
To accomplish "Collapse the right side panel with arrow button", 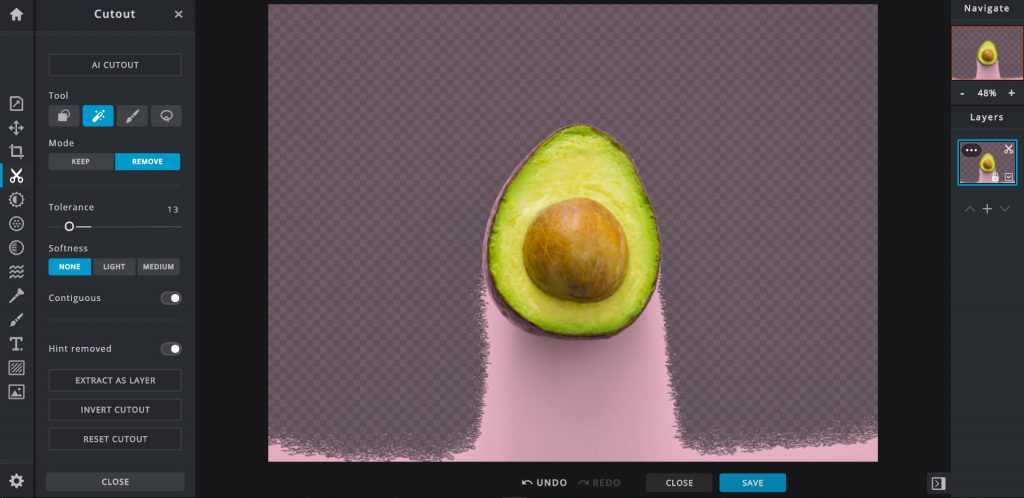I will click(938, 484).
